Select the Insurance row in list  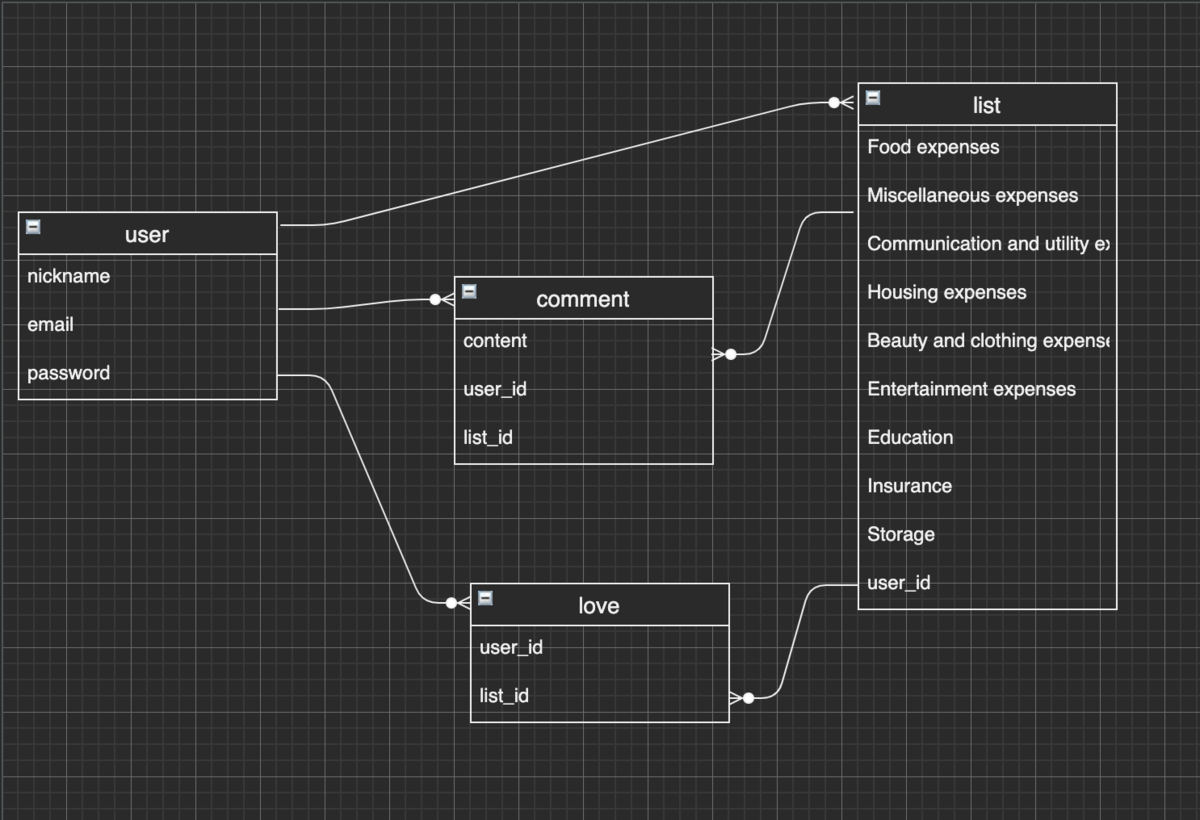point(988,486)
